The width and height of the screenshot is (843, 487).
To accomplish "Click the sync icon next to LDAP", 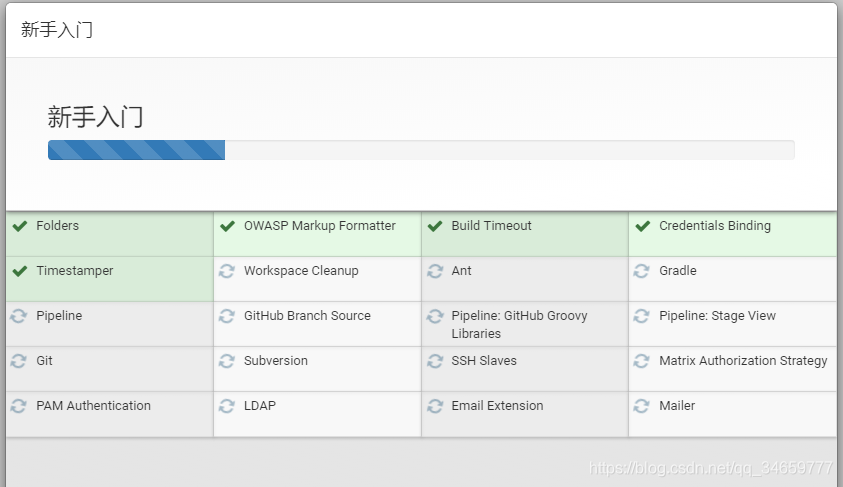I will (x=227, y=406).
